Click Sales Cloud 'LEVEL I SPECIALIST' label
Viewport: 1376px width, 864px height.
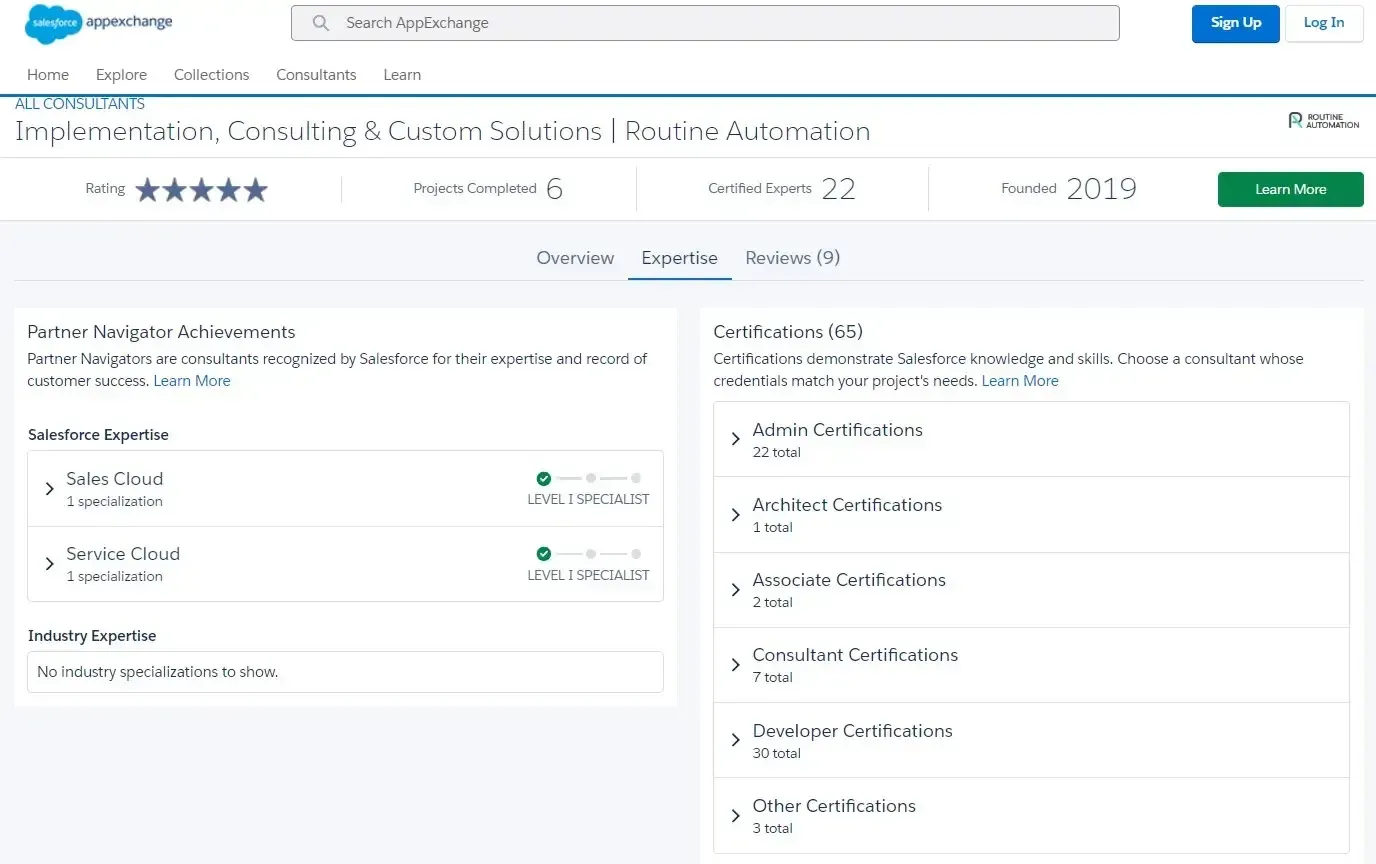coord(588,499)
